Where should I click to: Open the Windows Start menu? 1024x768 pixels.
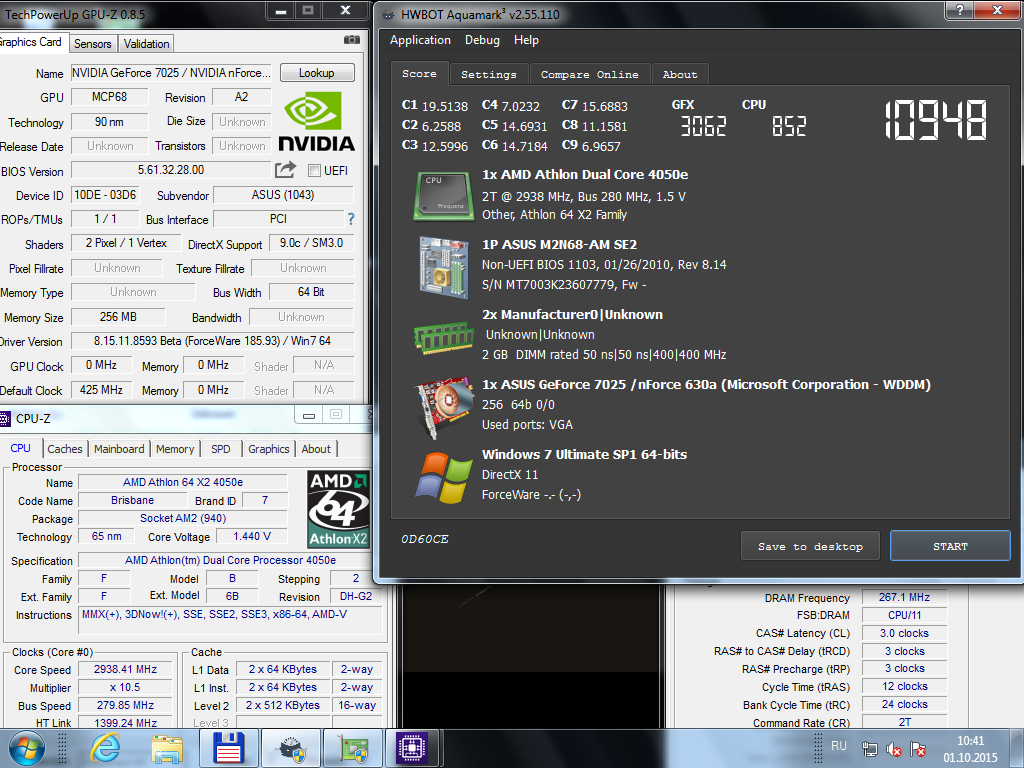[27, 748]
